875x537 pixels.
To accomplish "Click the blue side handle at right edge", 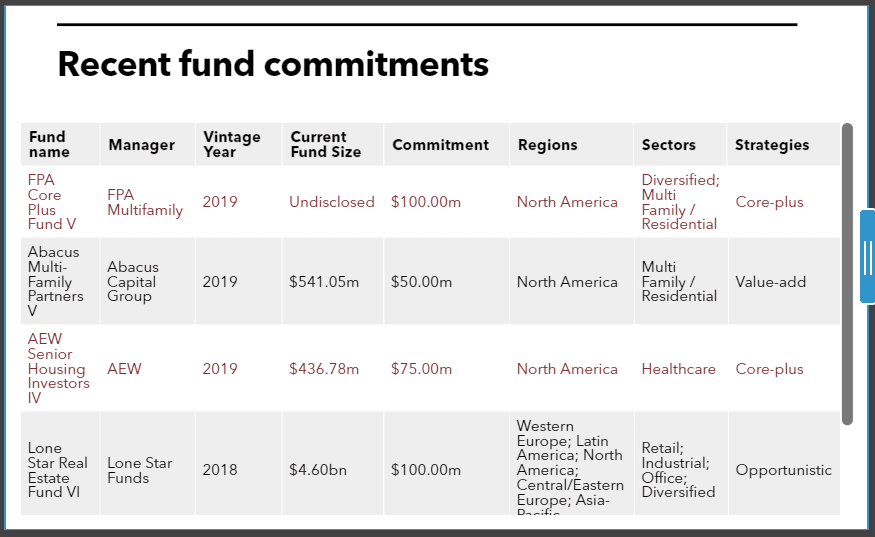I will pos(868,257).
